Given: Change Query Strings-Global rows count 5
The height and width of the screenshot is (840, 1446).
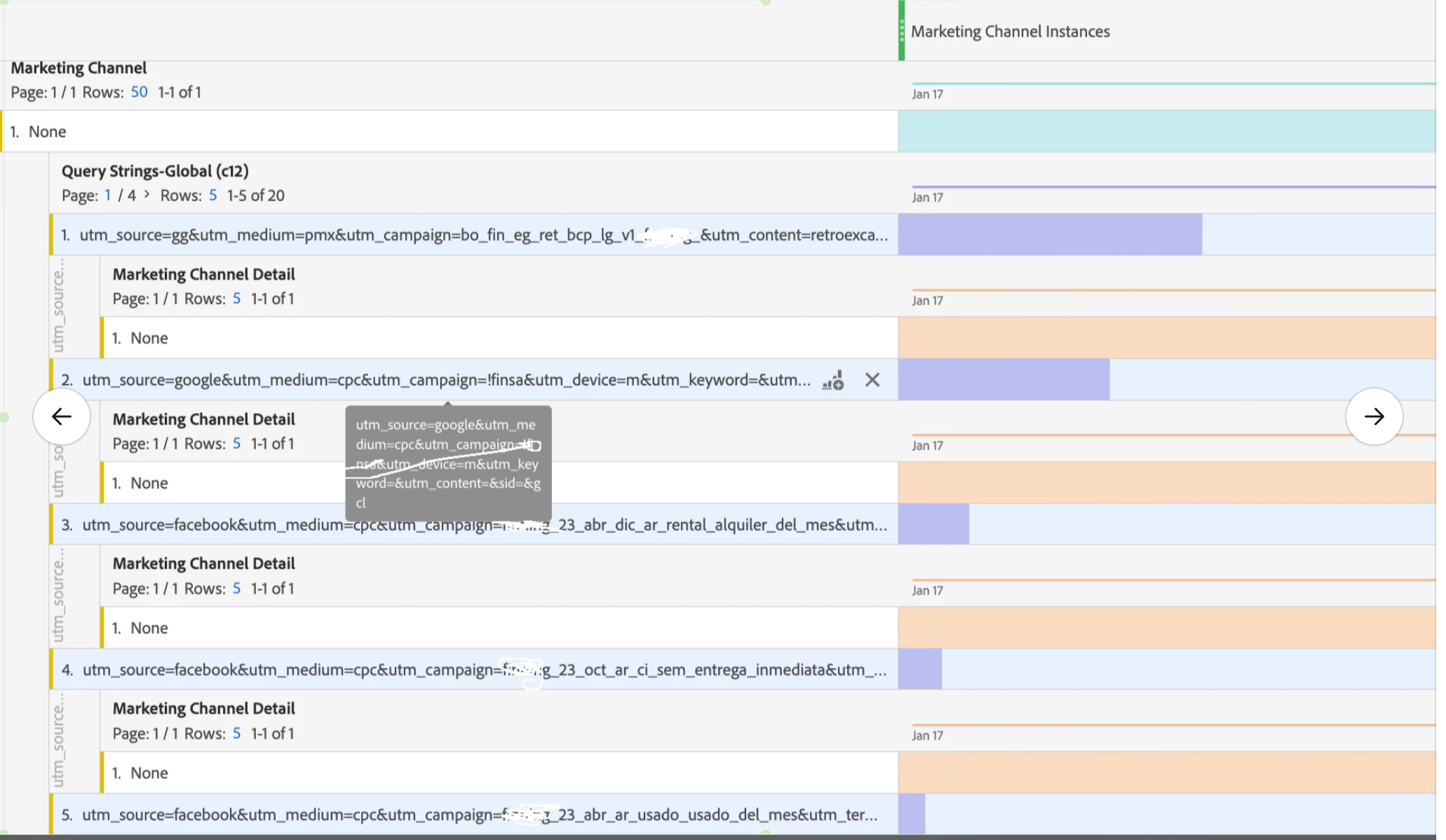Looking at the screenshot, I should [212, 196].
